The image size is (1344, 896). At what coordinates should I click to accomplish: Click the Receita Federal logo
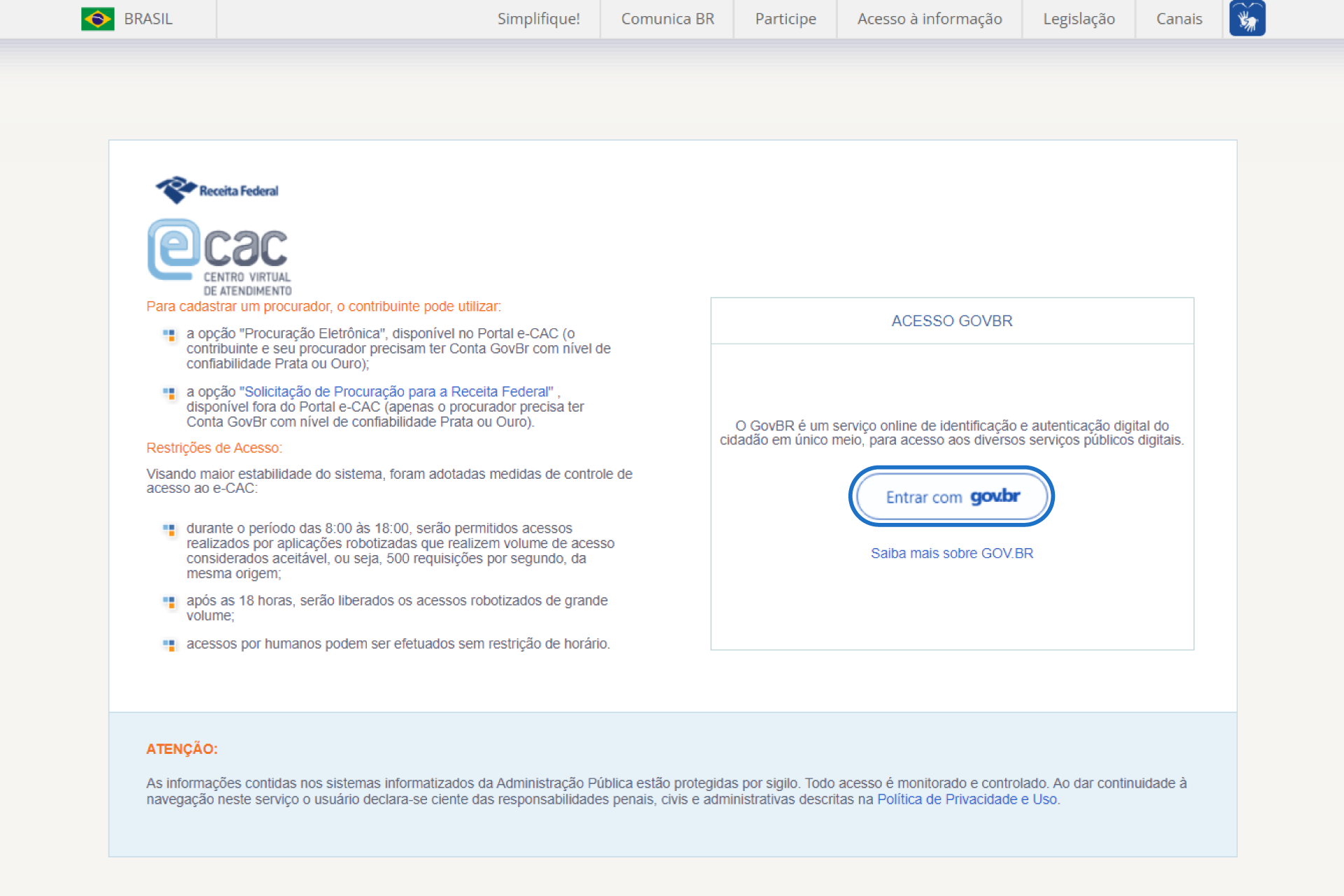coord(217,190)
